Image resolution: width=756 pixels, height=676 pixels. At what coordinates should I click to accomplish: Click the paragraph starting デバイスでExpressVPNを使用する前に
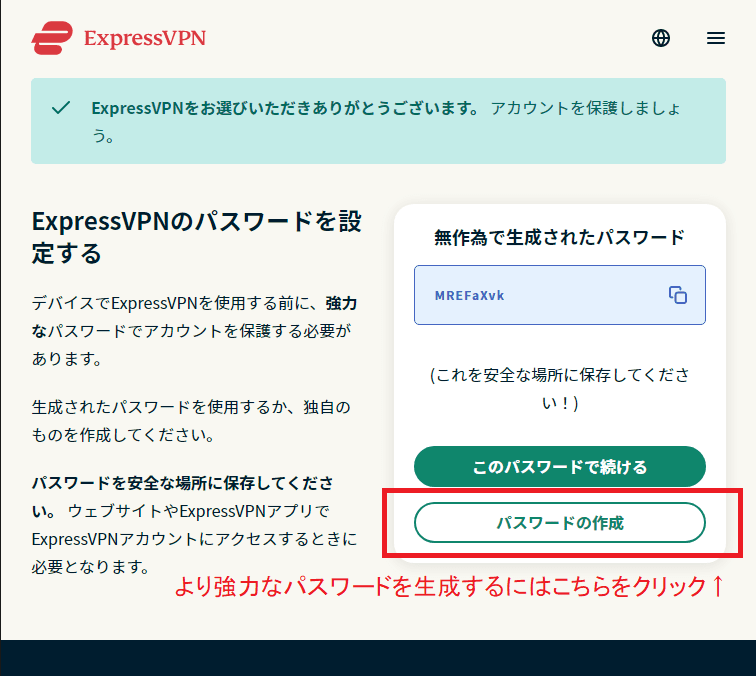(x=194, y=331)
